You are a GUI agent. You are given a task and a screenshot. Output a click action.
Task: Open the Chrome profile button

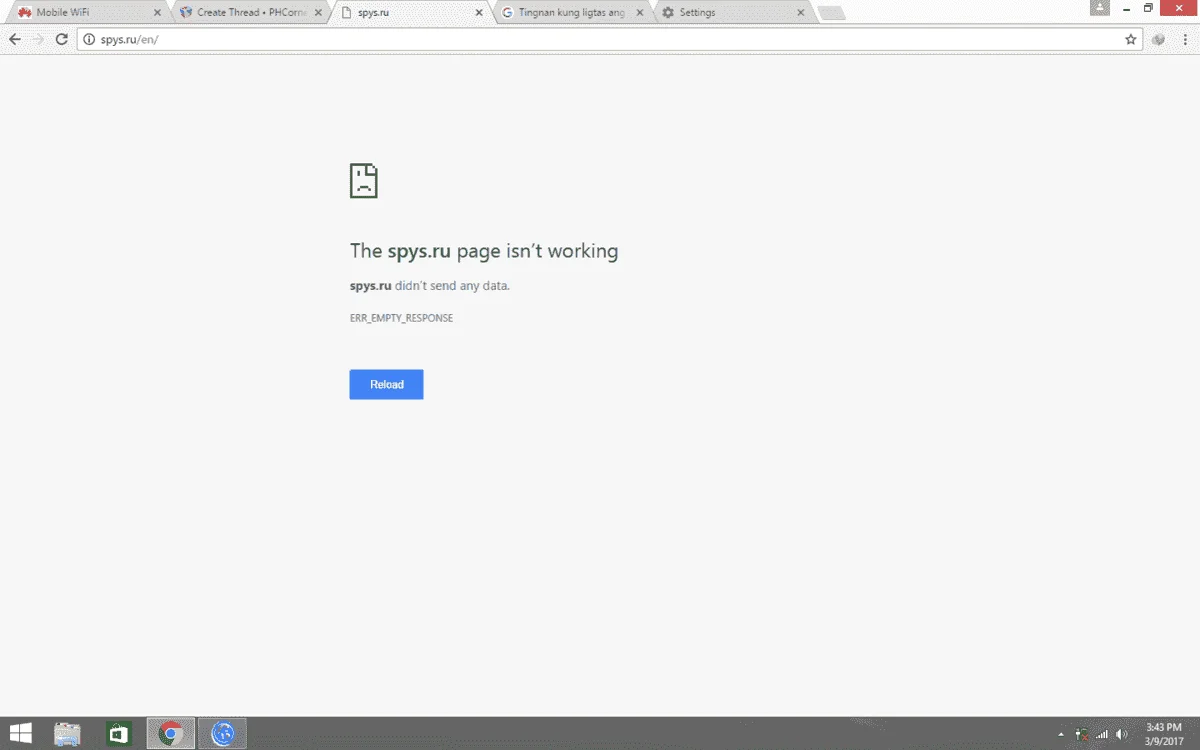tap(1099, 8)
